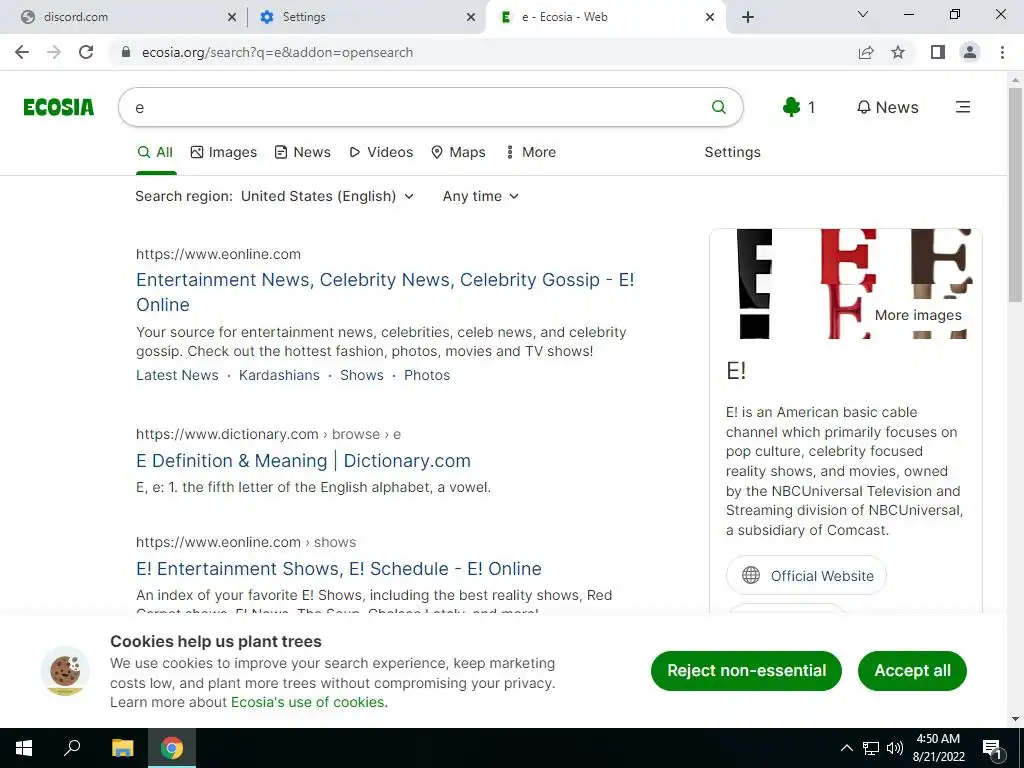
Task: Click the browser address bar URL
Action: (x=277, y=52)
